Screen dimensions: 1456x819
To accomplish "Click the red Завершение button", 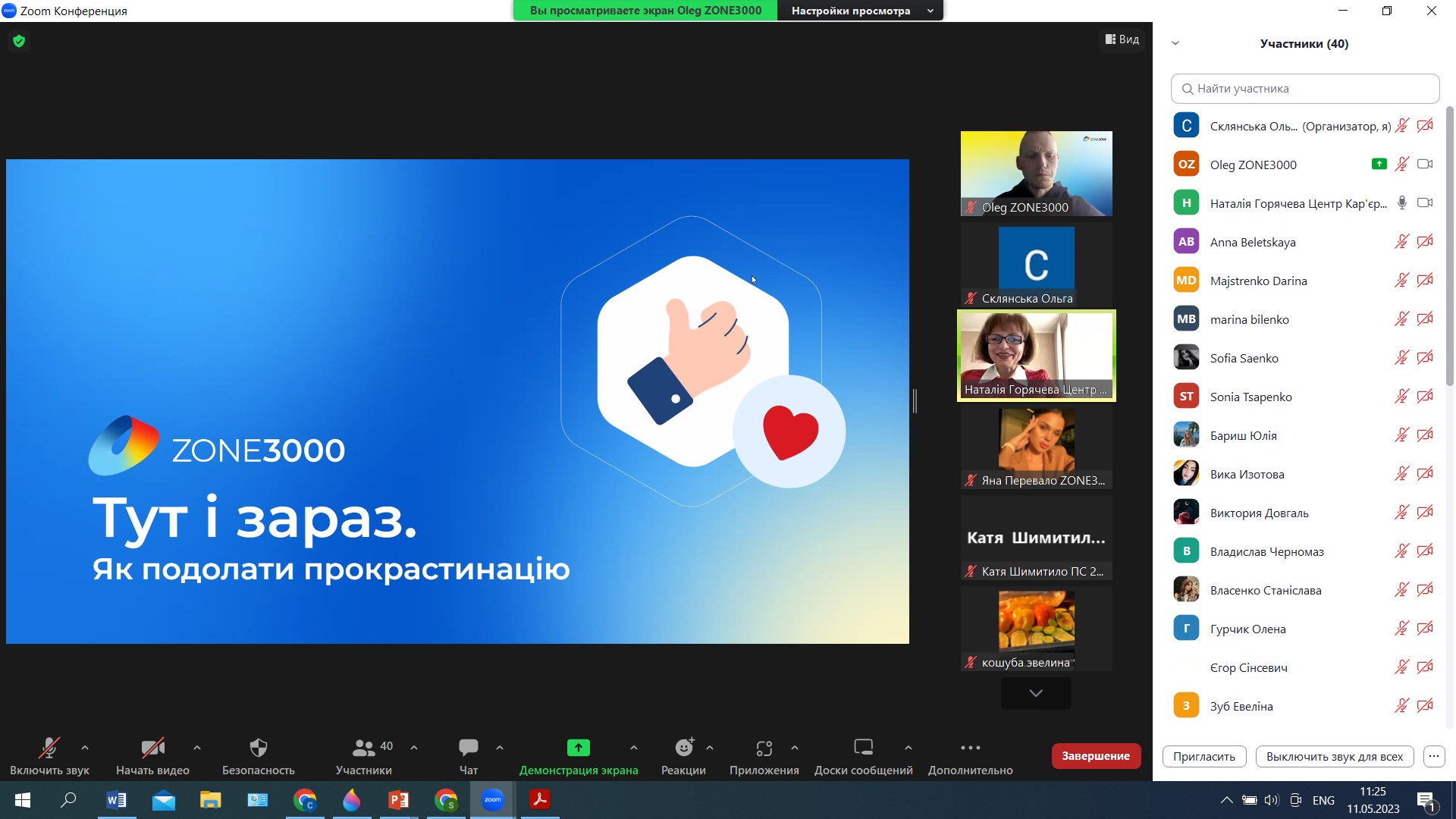I will (1096, 756).
